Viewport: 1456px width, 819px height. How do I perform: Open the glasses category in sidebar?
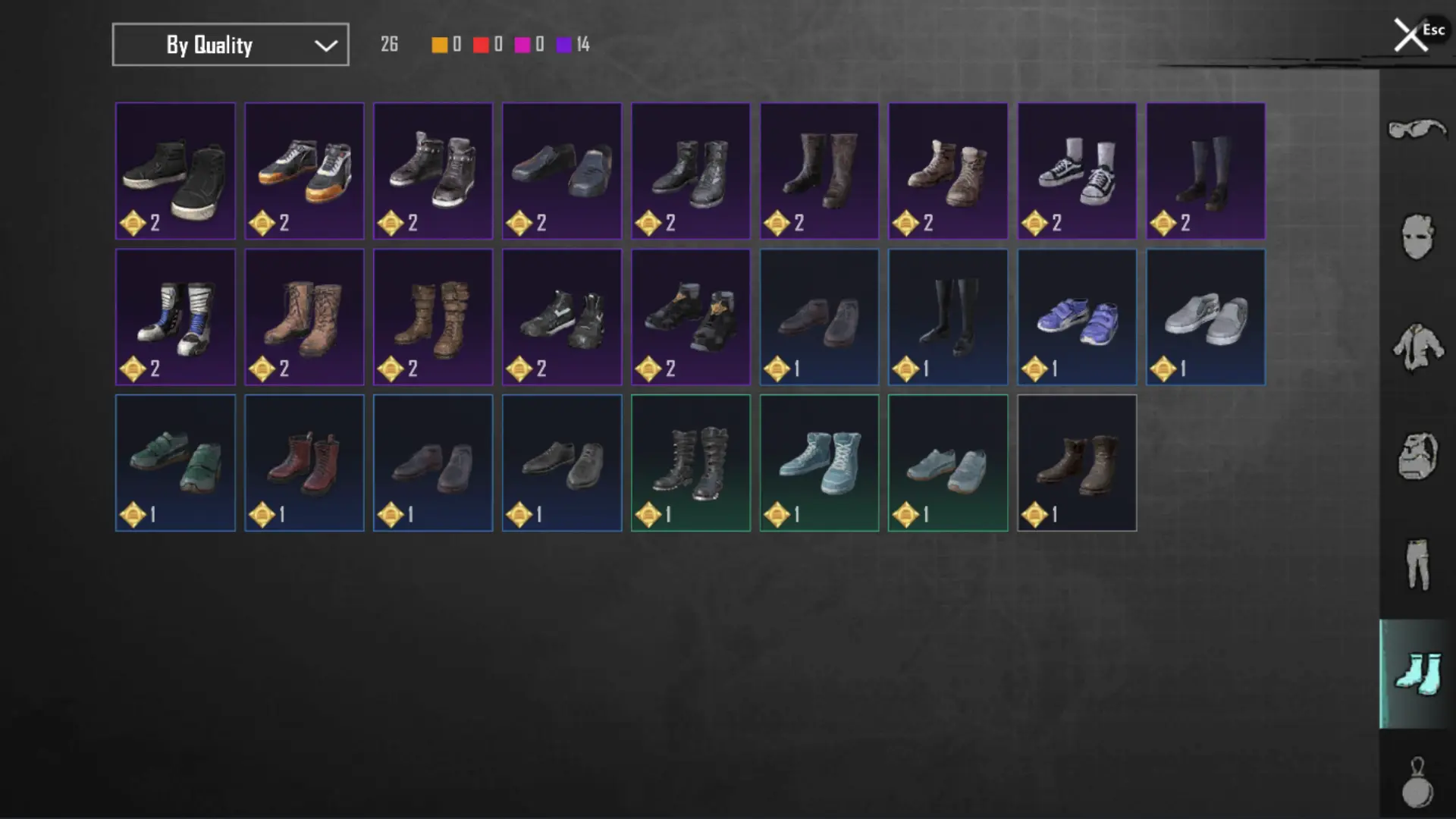pos(1417,129)
